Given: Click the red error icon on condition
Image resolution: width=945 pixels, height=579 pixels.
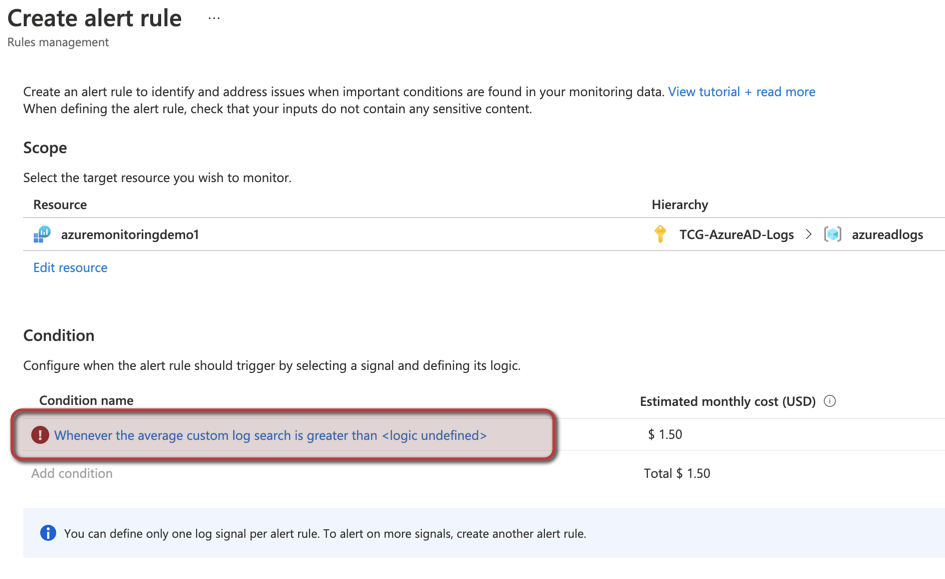Looking at the screenshot, I should (x=40, y=435).
